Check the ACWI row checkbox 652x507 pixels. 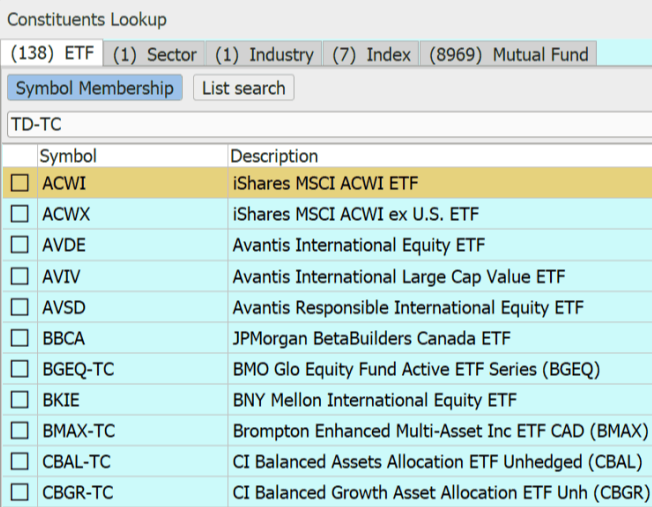tap(20, 183)
